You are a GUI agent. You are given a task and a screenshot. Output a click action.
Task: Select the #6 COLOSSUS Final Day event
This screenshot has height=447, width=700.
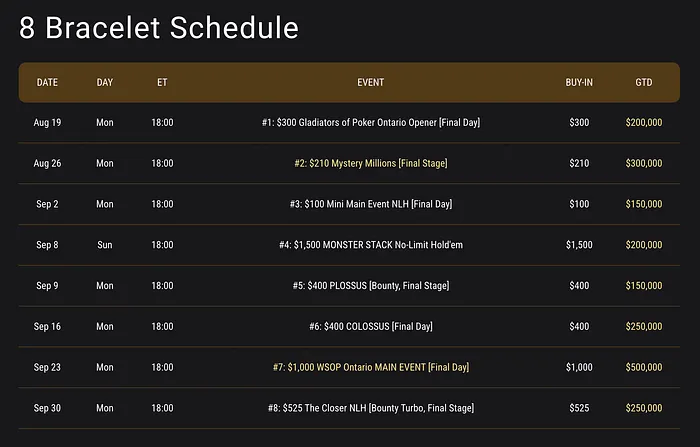coord(370,327)
